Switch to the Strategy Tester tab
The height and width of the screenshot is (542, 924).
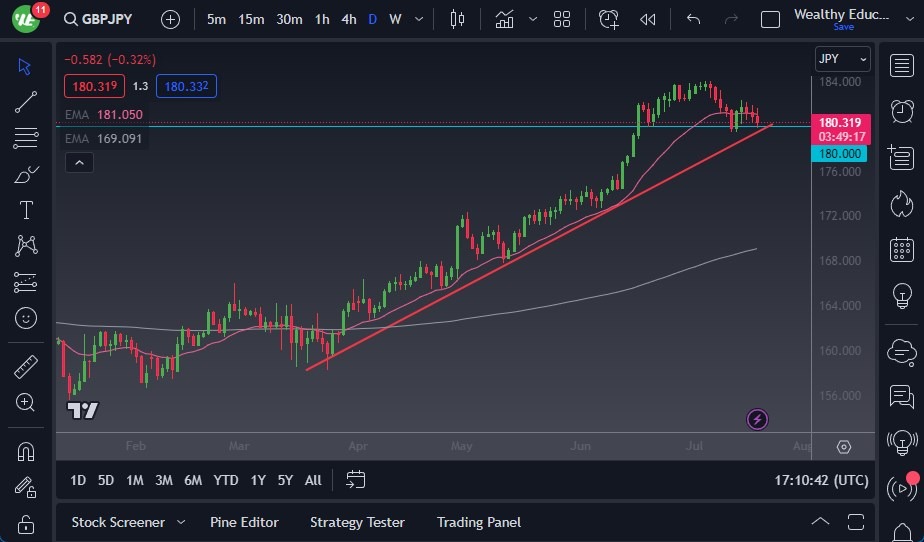357,522
